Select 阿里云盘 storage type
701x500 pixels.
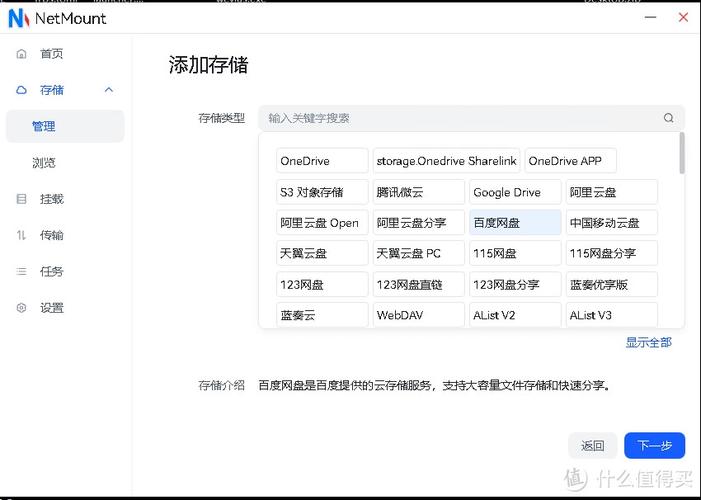click(612, 192)
